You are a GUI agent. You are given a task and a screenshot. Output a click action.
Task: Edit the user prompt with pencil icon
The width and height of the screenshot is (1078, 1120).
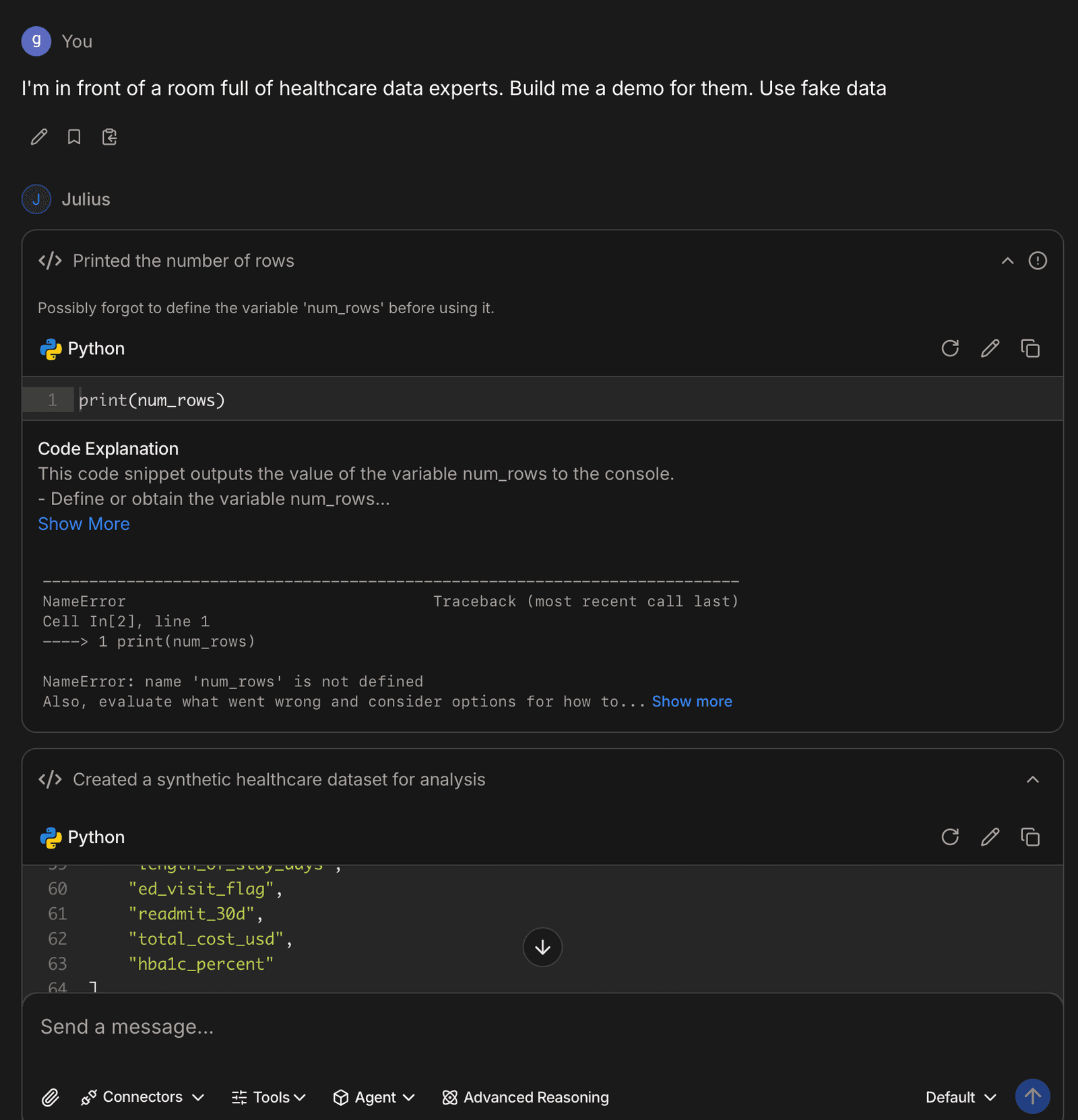point(38,137)
